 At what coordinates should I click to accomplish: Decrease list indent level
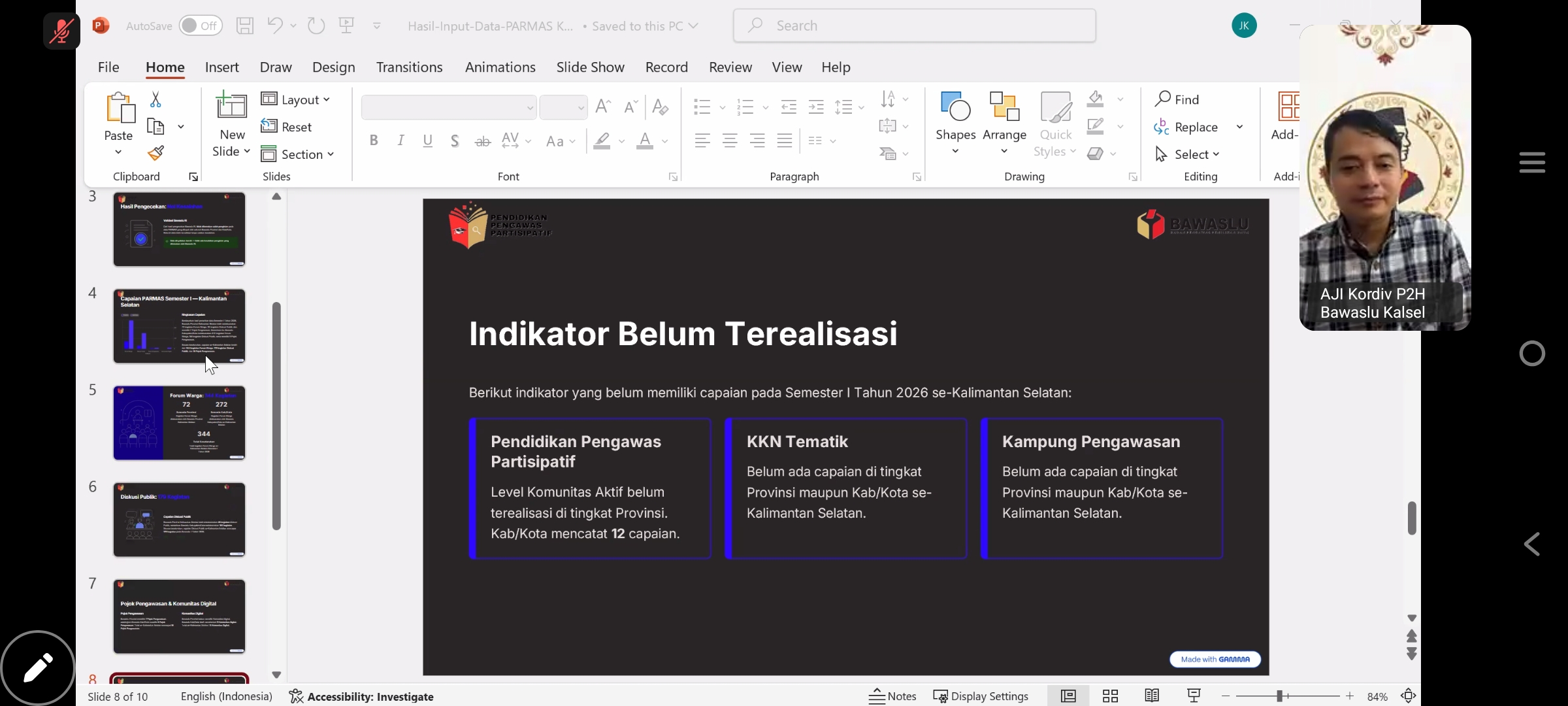pos(789,107)
